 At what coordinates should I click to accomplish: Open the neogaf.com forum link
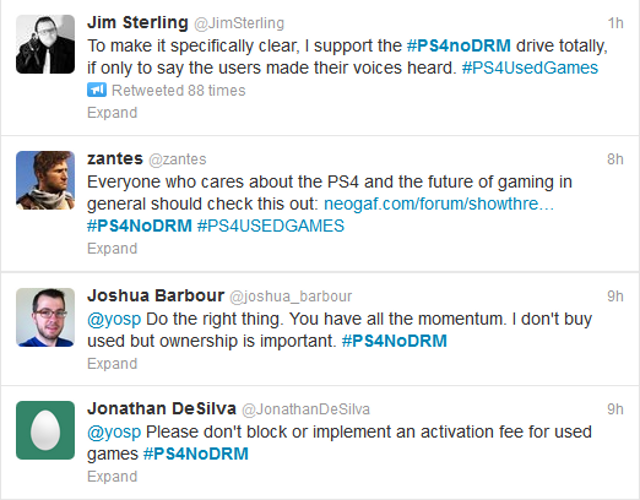[x=439, y=204]
